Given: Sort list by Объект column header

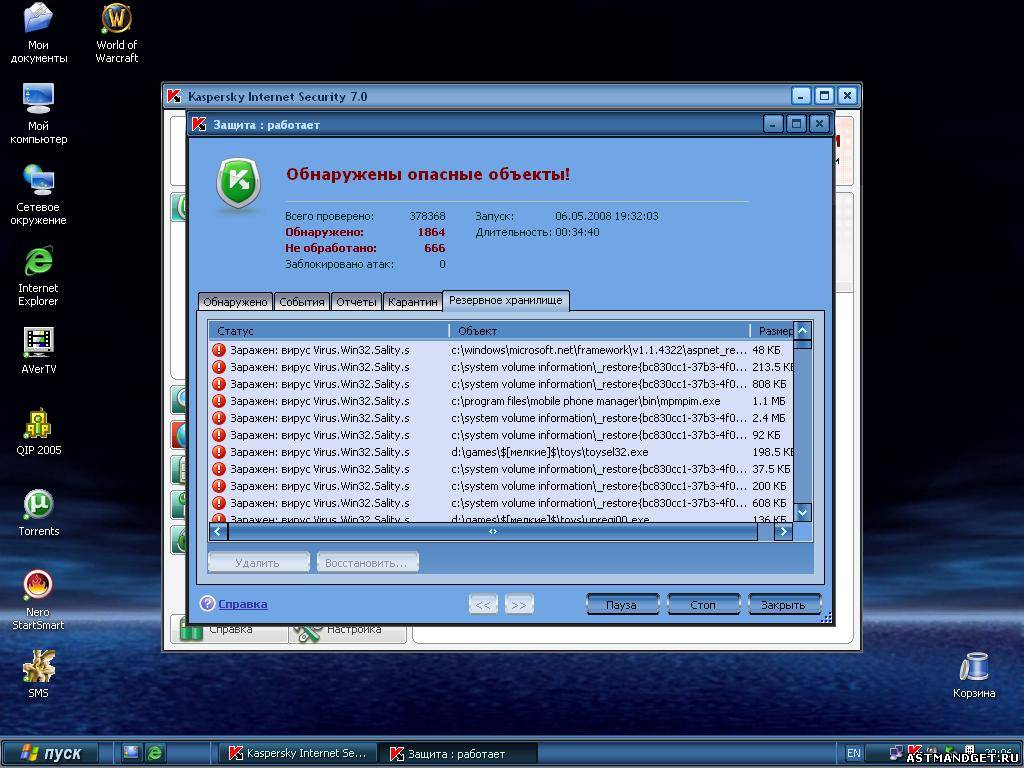Looking at the screenshot, I should (598, 331).
